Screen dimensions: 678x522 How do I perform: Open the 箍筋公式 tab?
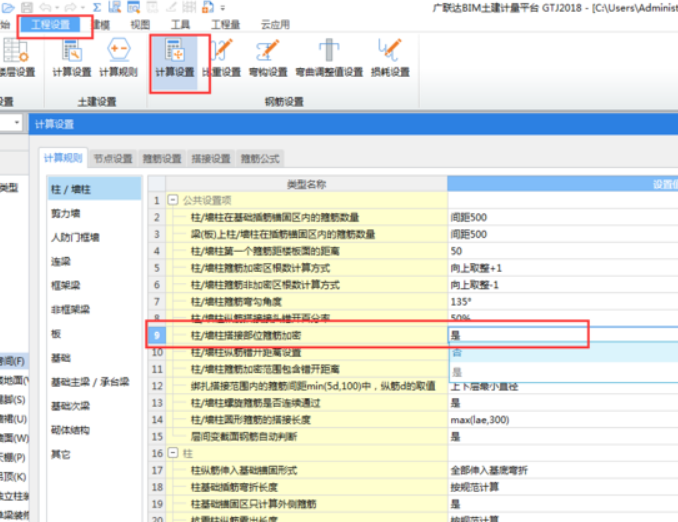(x=261, y=158)
